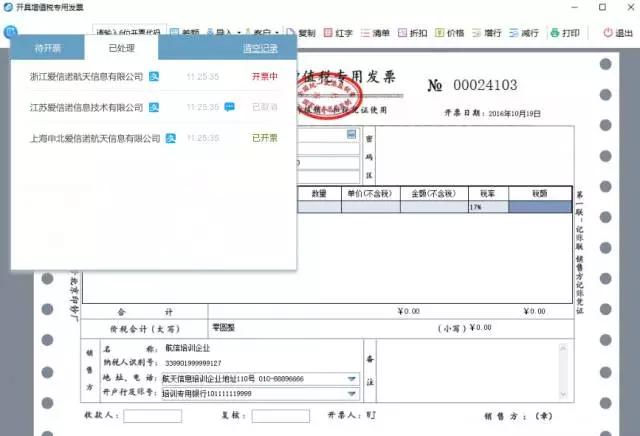Click the 价格 (price) toolbar button

pos(450,33)
